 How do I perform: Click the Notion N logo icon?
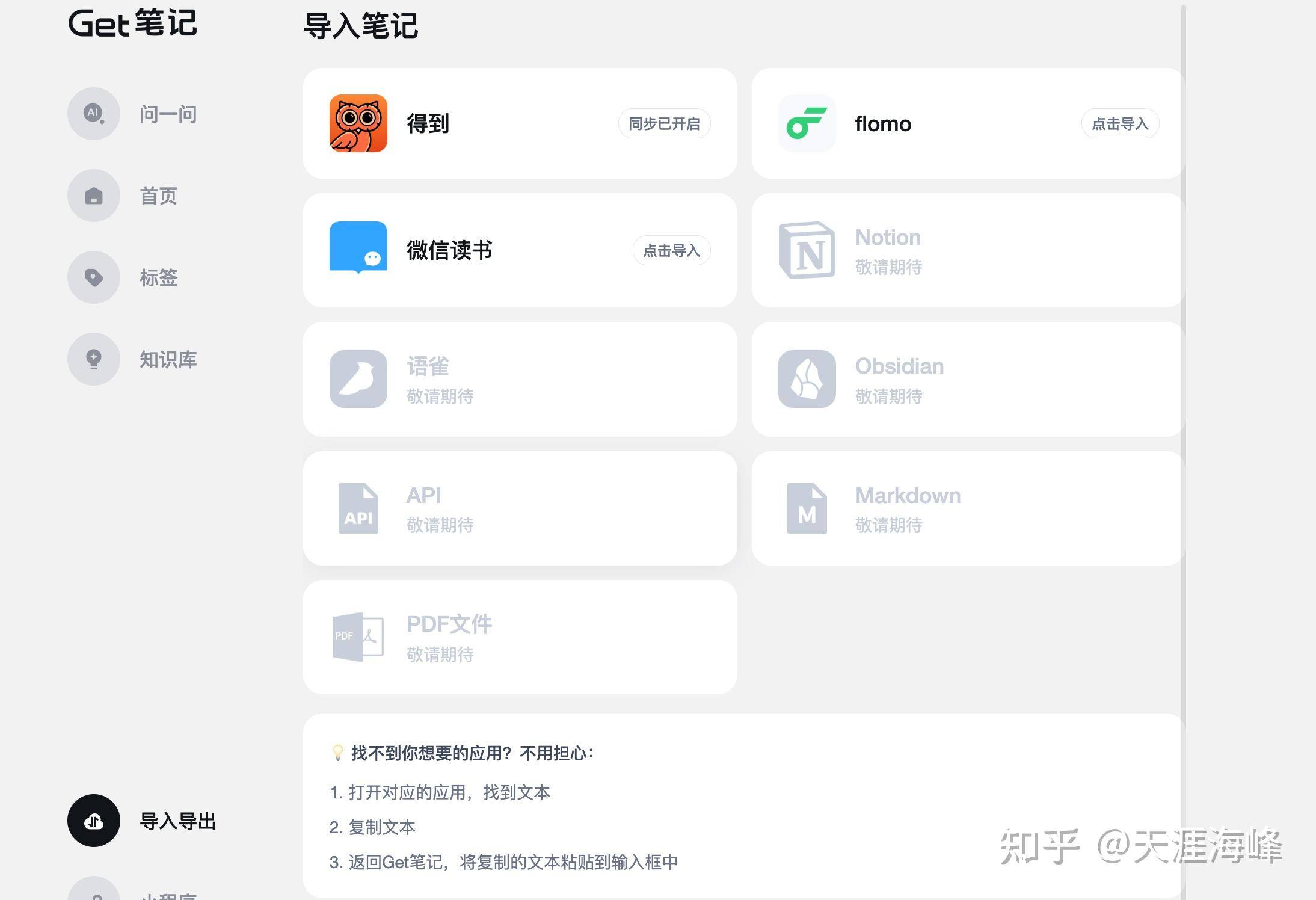point(807,250)
